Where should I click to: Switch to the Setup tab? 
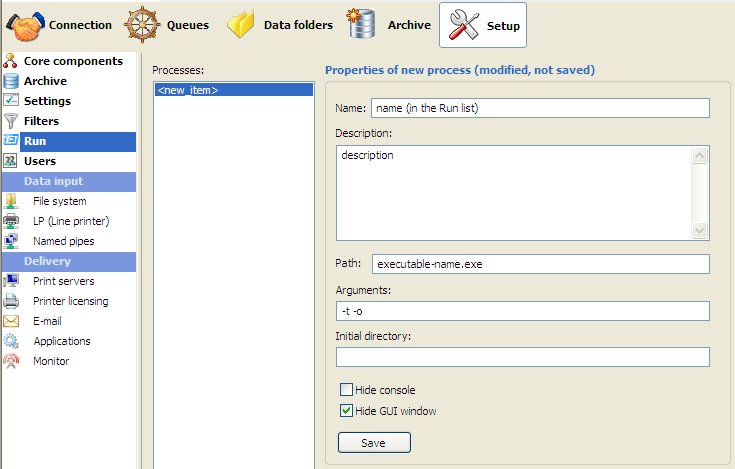pos(483,25)
